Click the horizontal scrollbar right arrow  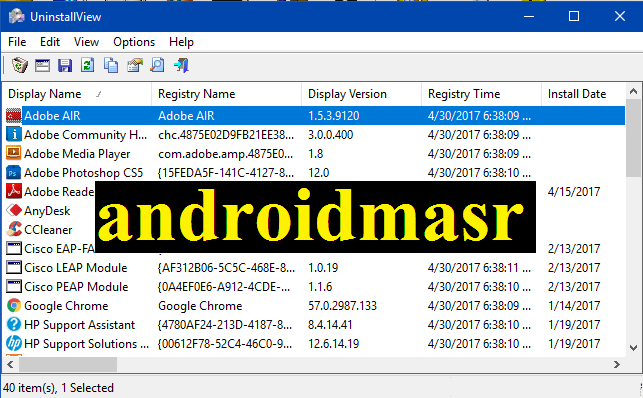coord(617,364)
